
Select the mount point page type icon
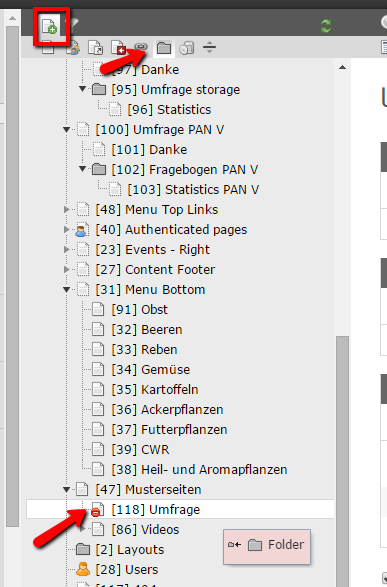[118, 48]
